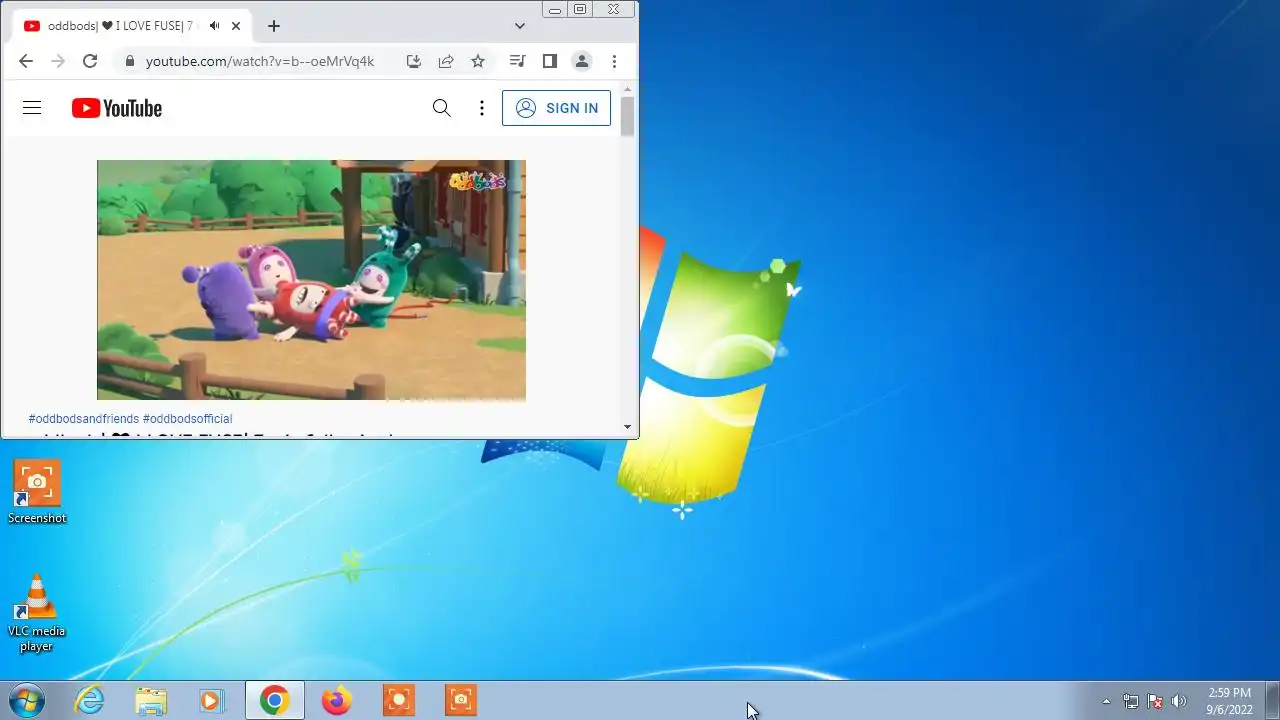Click the Oddbods video player
This screenshot has width=1280, height=720.
311,280
